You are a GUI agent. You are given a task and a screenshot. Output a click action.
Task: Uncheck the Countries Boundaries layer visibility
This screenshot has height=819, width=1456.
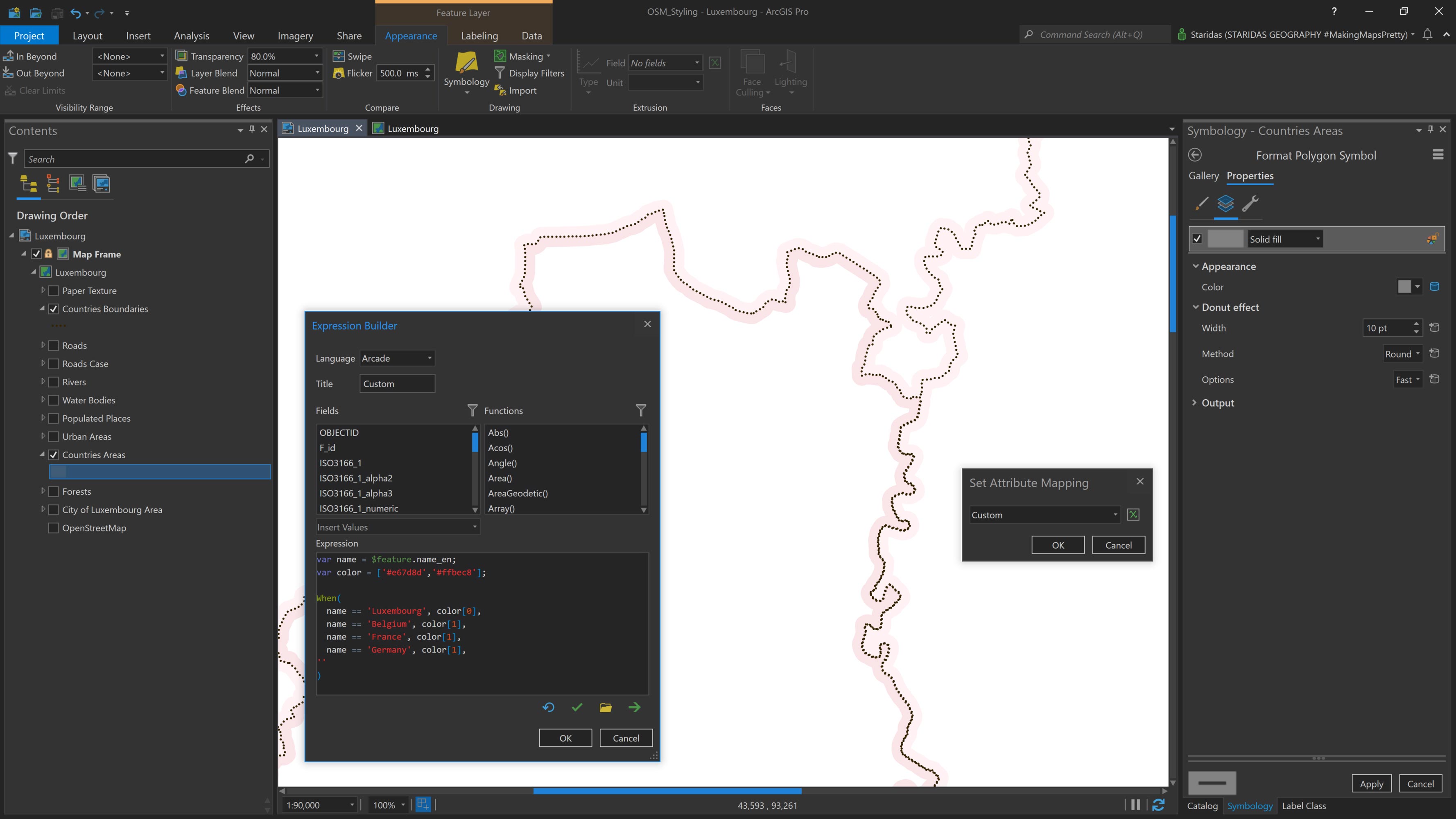53,309
